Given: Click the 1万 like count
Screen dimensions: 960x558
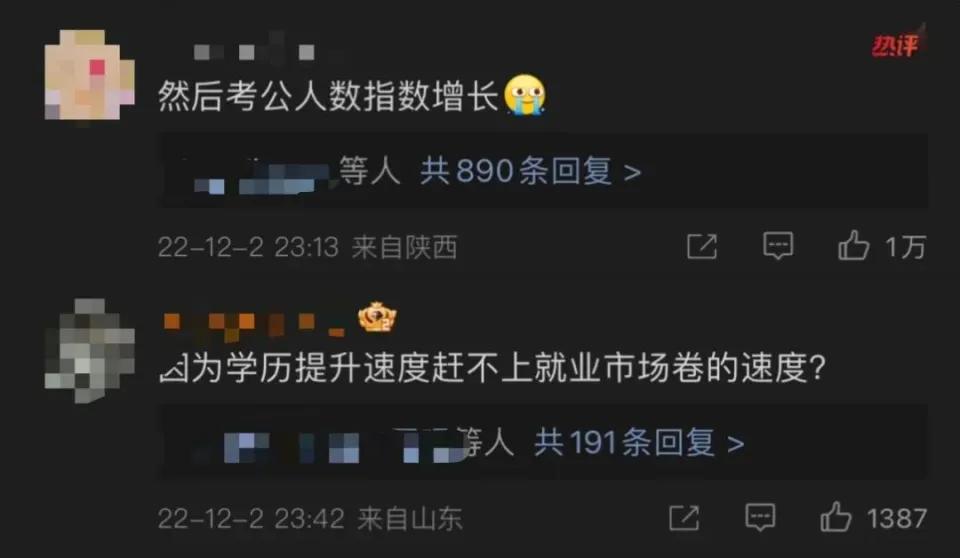Looking at the screenshot, I should point(905,247).
